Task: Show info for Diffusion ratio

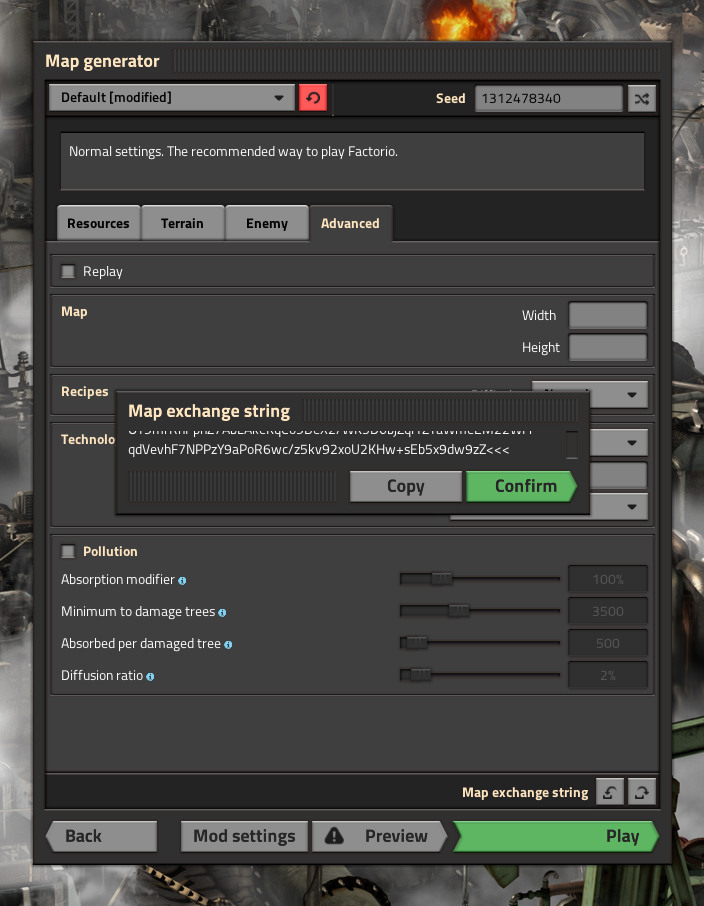Action: point(150,677)
